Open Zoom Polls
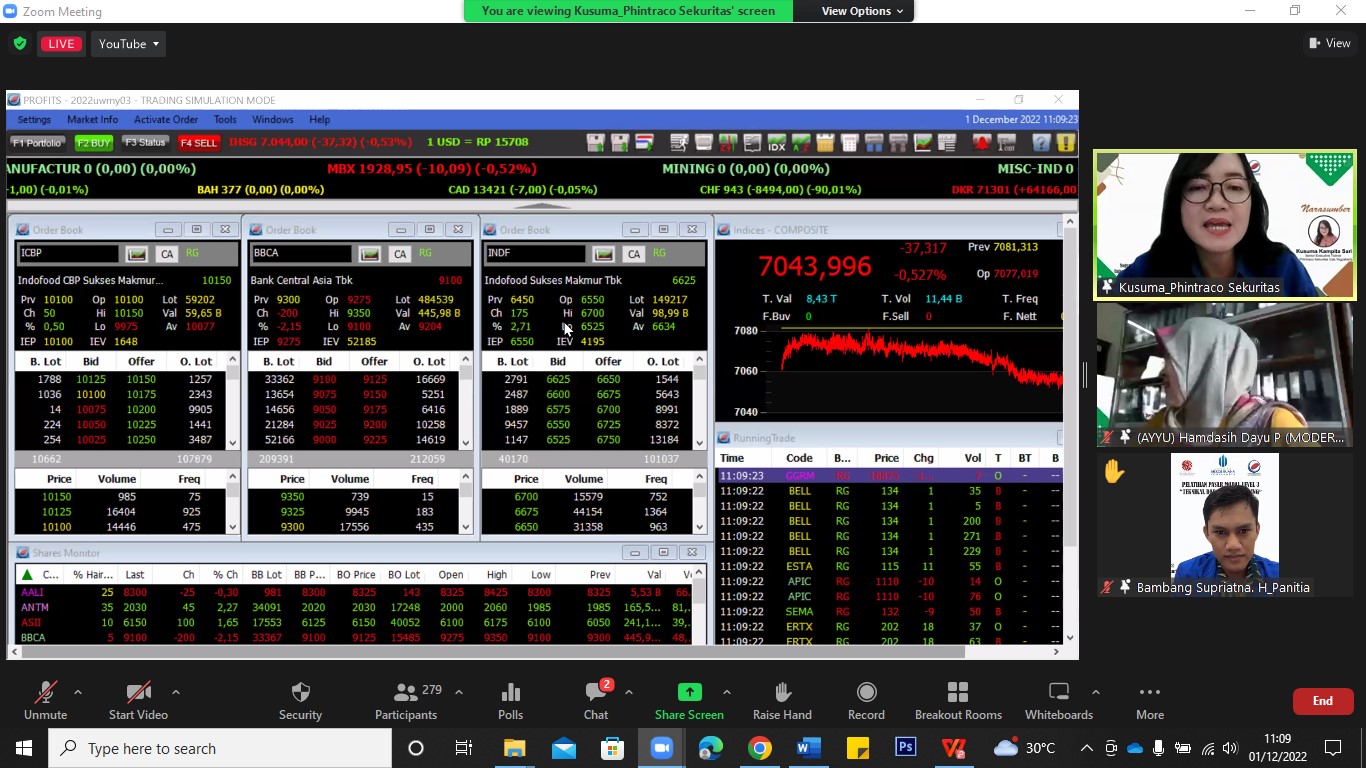The image size is (1366, 768). 510,701
